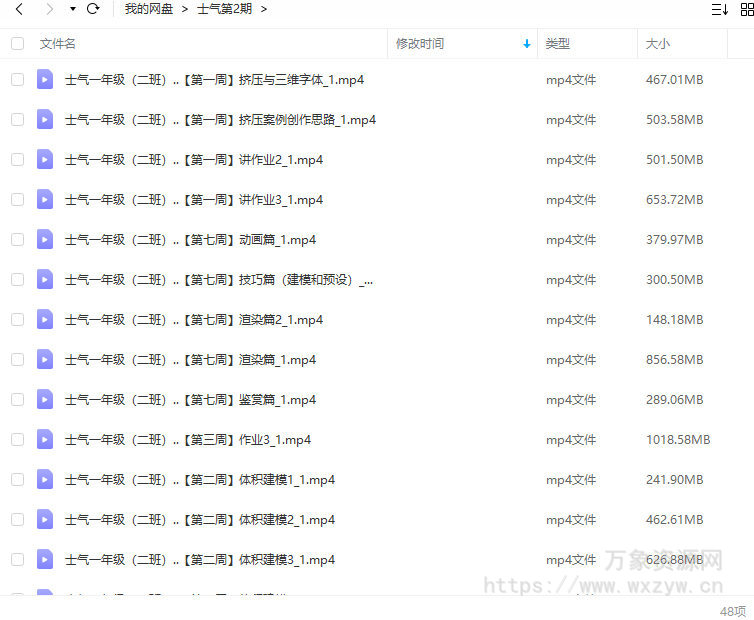Click the 467.01MB size value
The width and height of the screenshot is (754, 620).
(675, 80)
